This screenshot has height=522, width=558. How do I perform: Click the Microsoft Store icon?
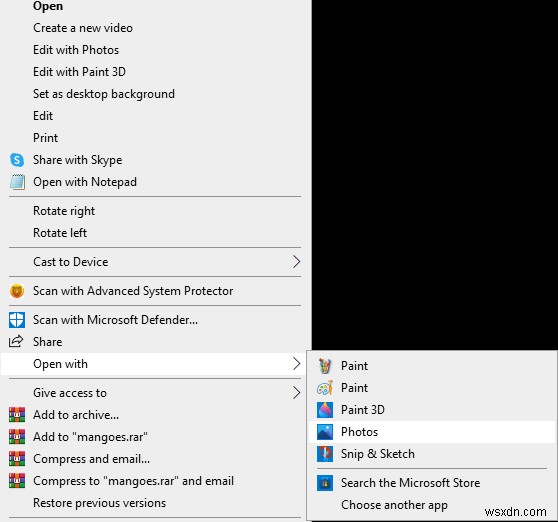pos(325,483)
